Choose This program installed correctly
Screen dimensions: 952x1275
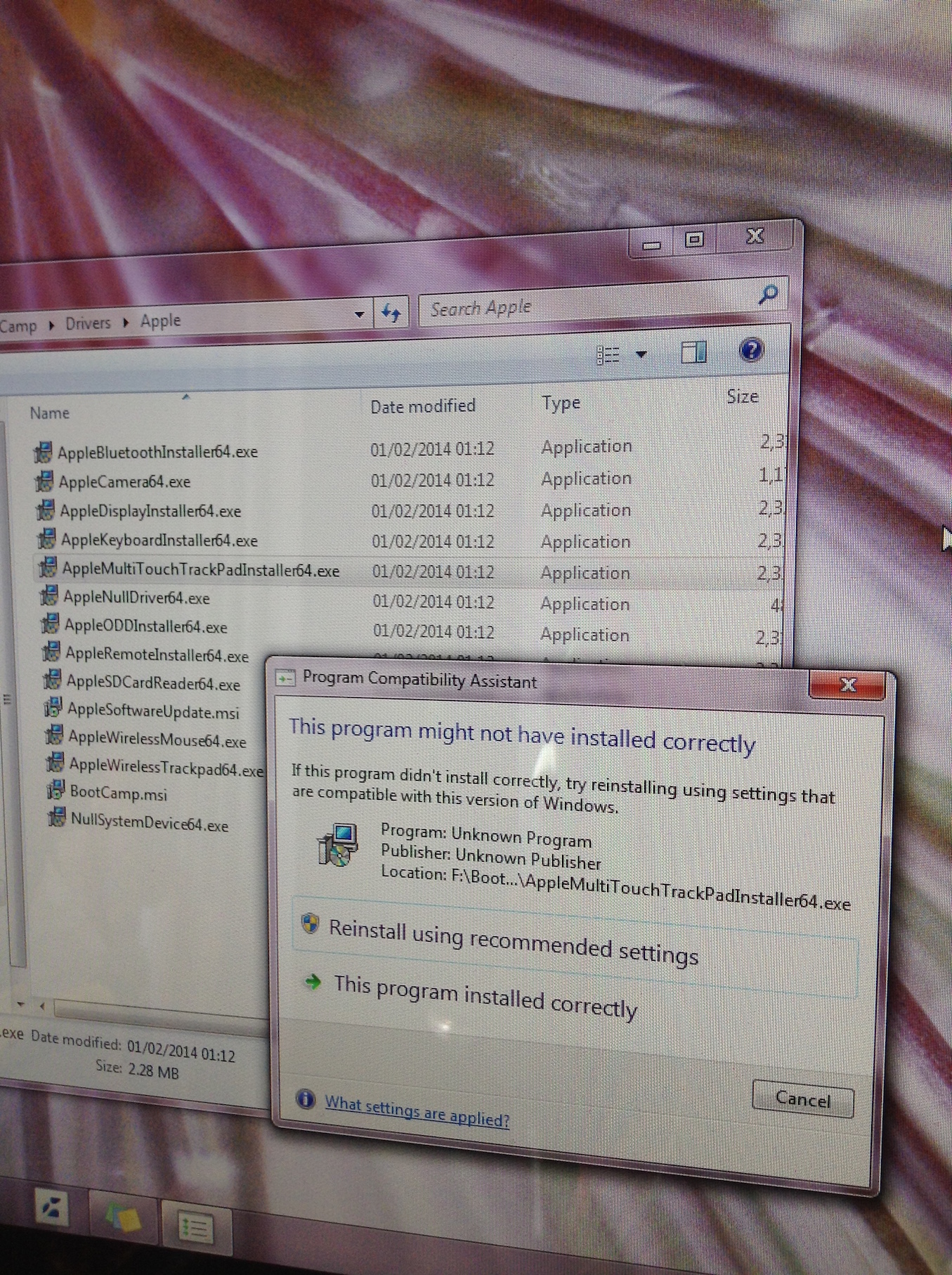[485, 996]
